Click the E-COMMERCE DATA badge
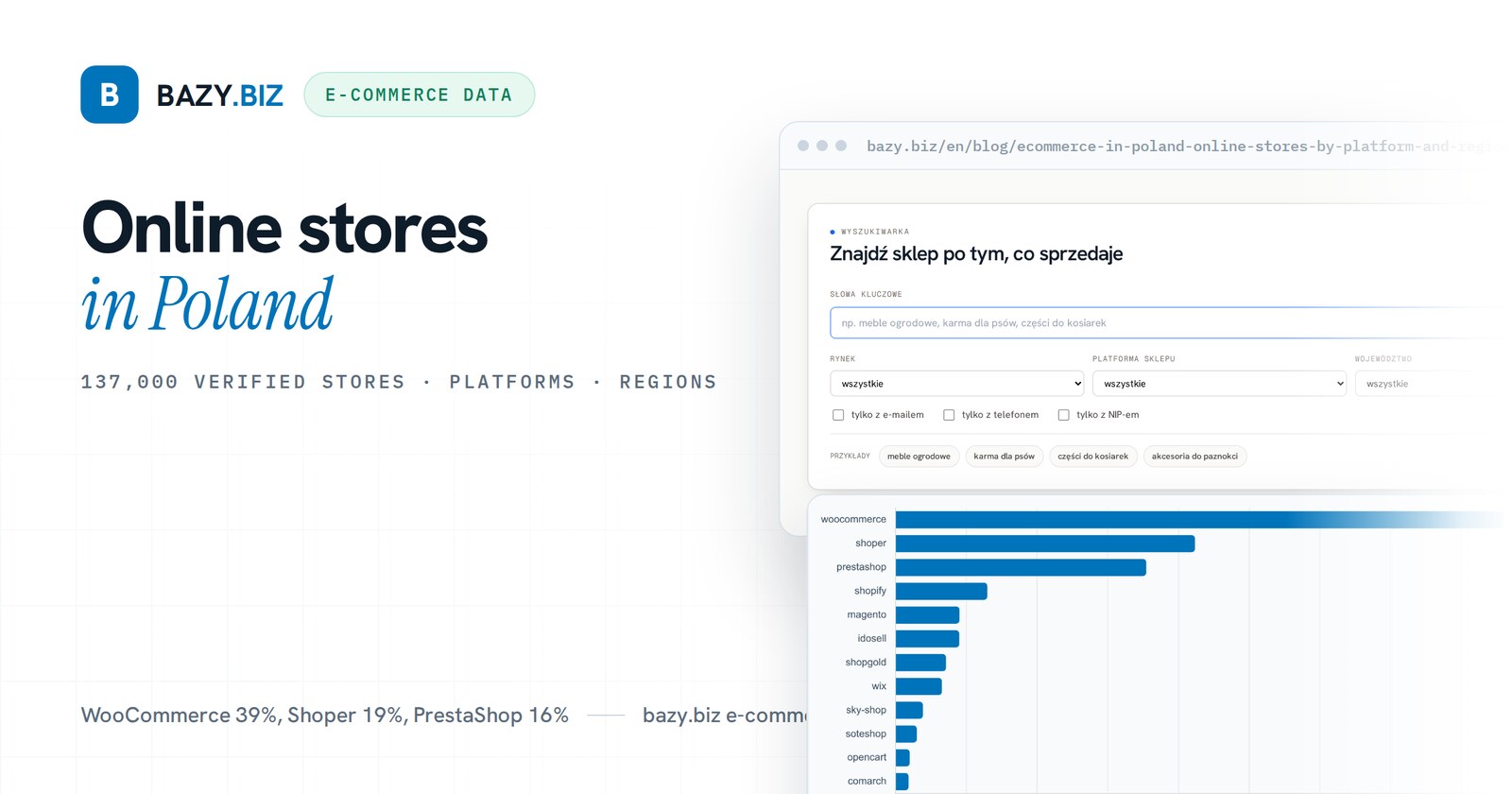The image size is (1512, 794). pos(420,95)
